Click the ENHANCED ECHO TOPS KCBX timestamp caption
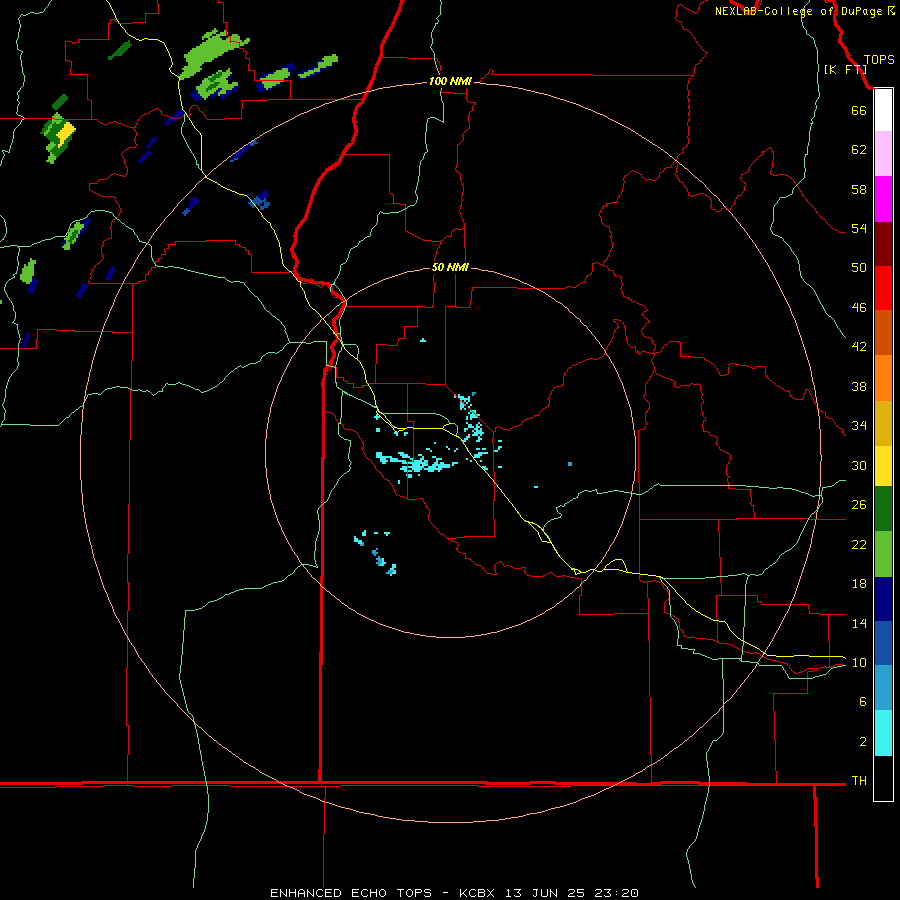This screenshot has width=900, height=900. (454, 893)
